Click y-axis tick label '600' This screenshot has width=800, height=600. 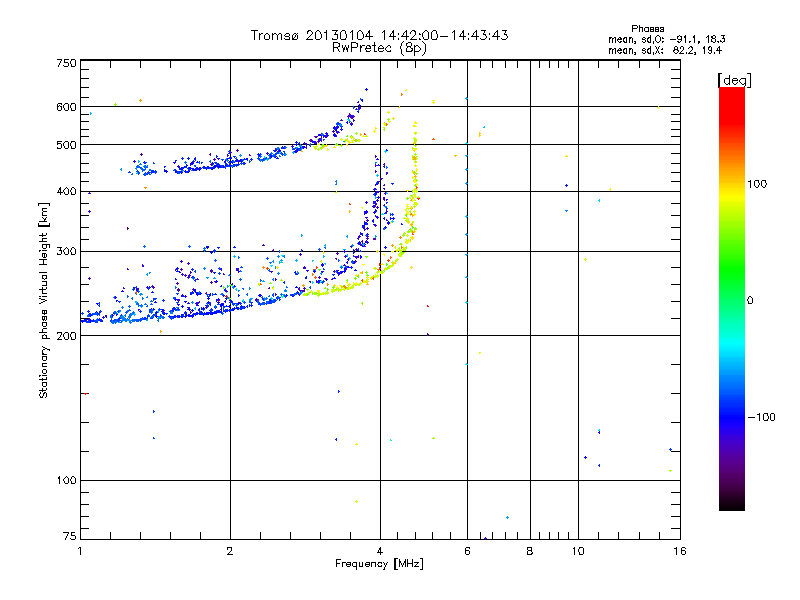tap(66, 107)
